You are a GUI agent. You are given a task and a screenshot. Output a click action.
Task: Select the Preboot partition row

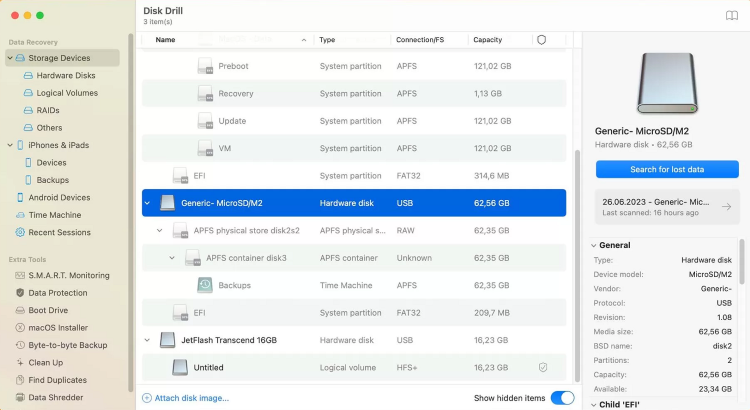tap(354, 66)
